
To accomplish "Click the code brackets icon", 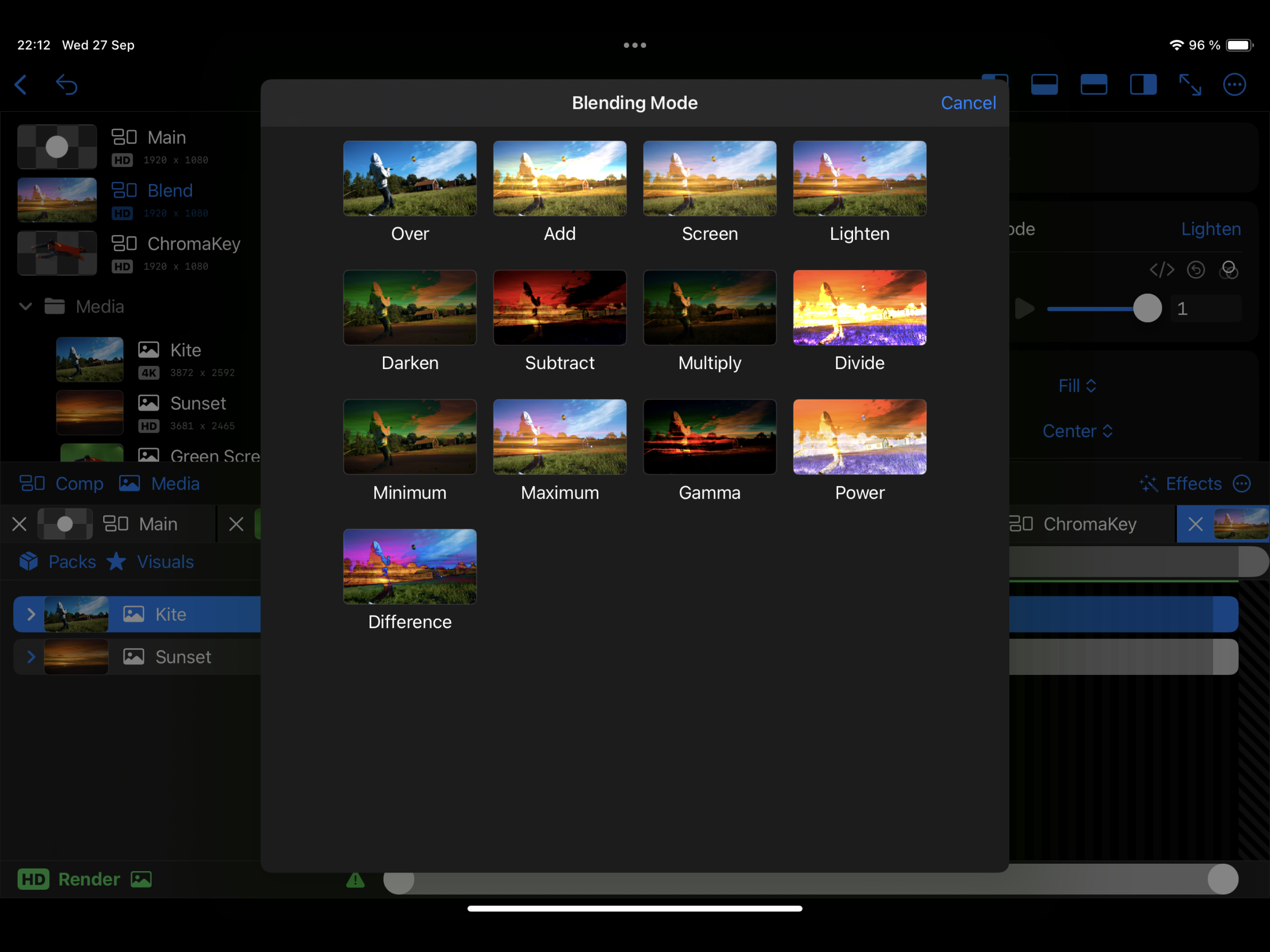I will point(1162,270).
